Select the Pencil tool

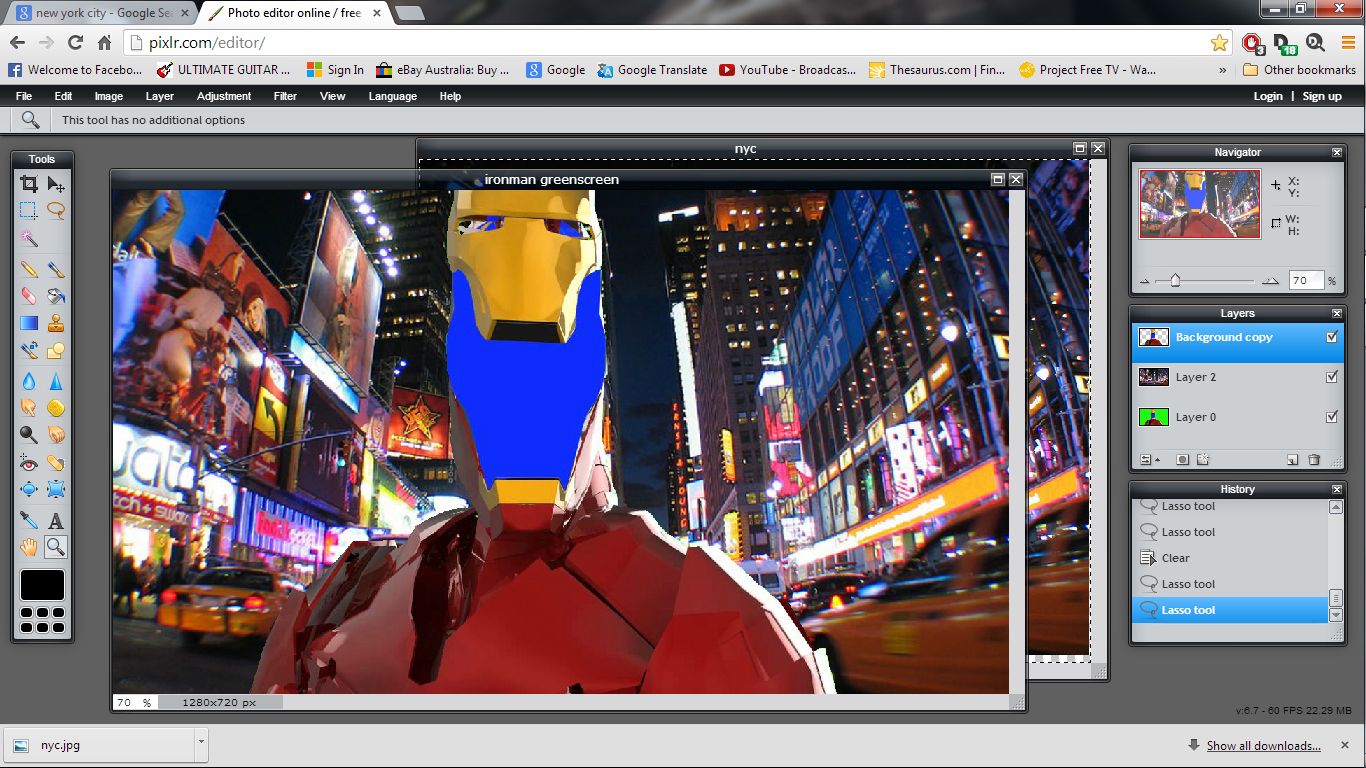tap(29, 269)
